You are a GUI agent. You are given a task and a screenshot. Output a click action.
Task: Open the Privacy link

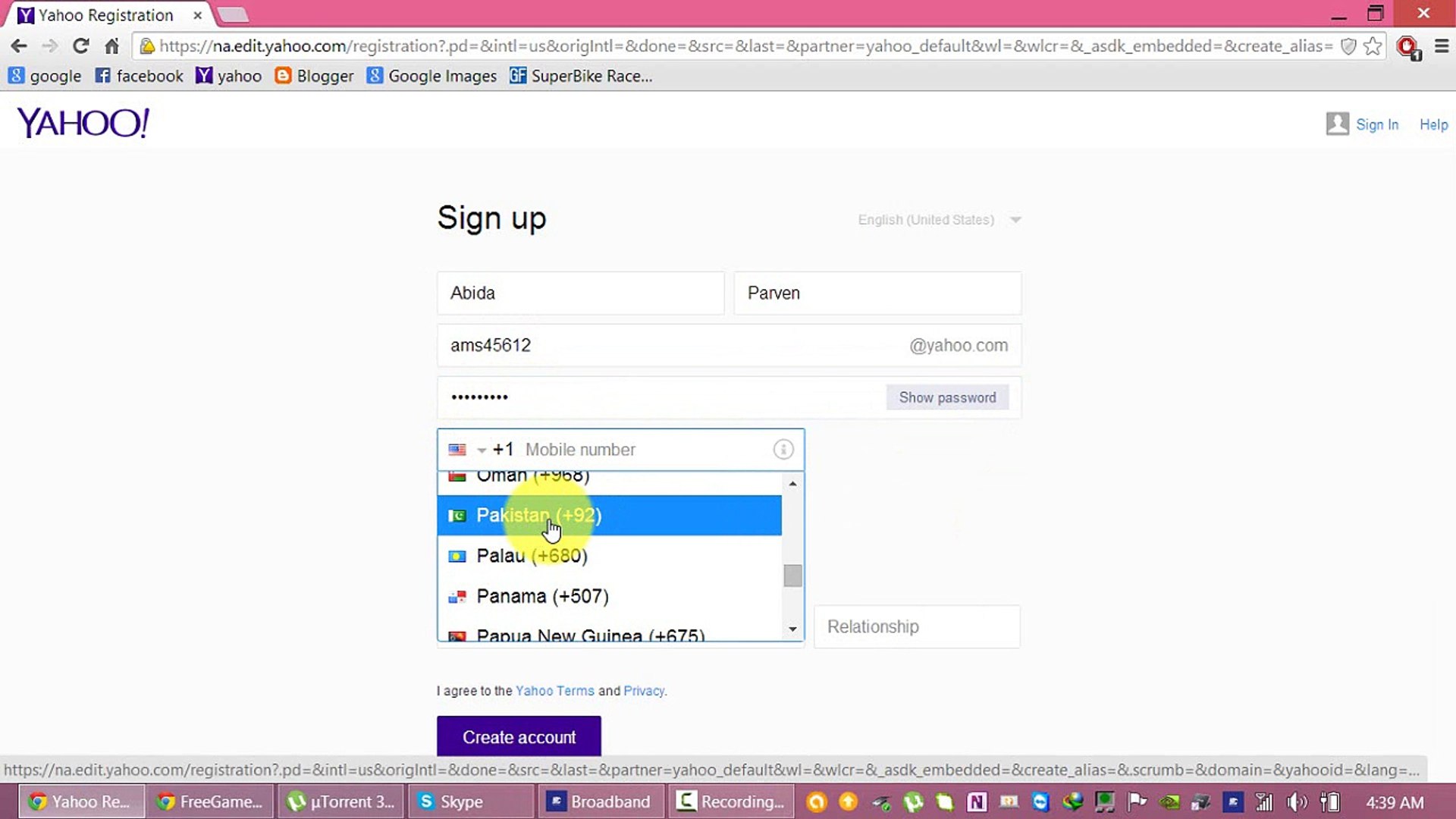click(643, 691)
